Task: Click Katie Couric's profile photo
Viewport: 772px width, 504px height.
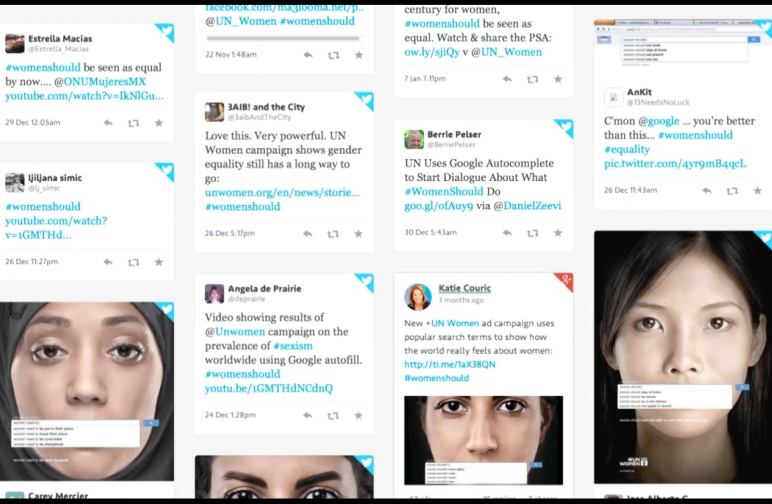Action: [418, 297]
